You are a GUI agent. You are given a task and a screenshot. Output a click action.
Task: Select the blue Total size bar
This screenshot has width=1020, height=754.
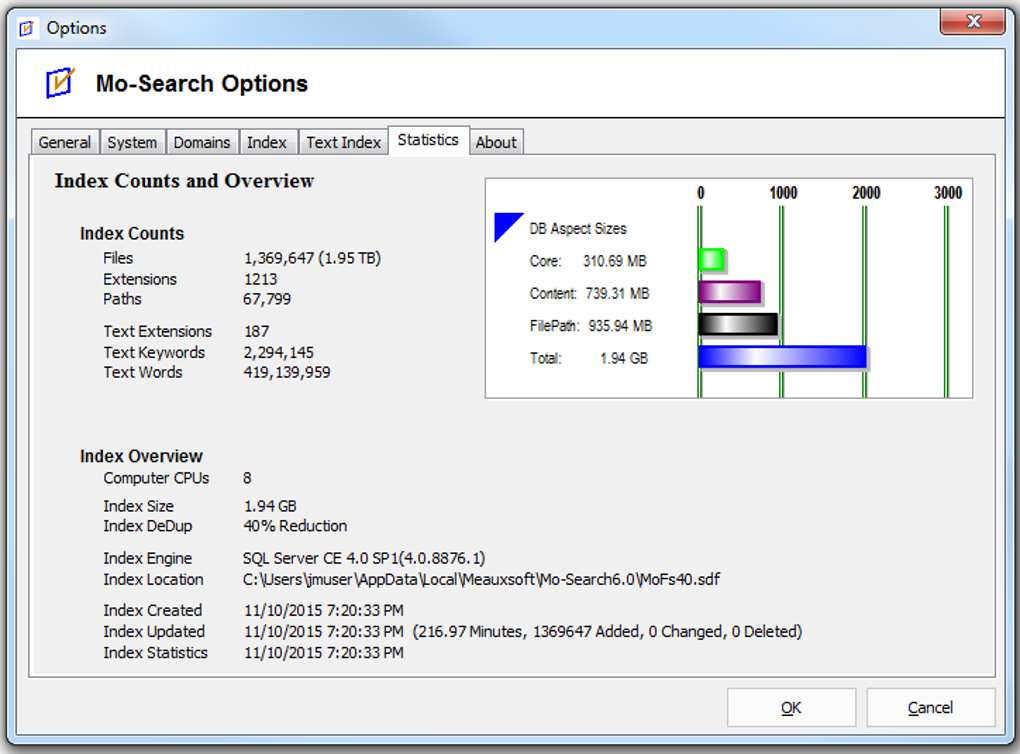point(780,357)
